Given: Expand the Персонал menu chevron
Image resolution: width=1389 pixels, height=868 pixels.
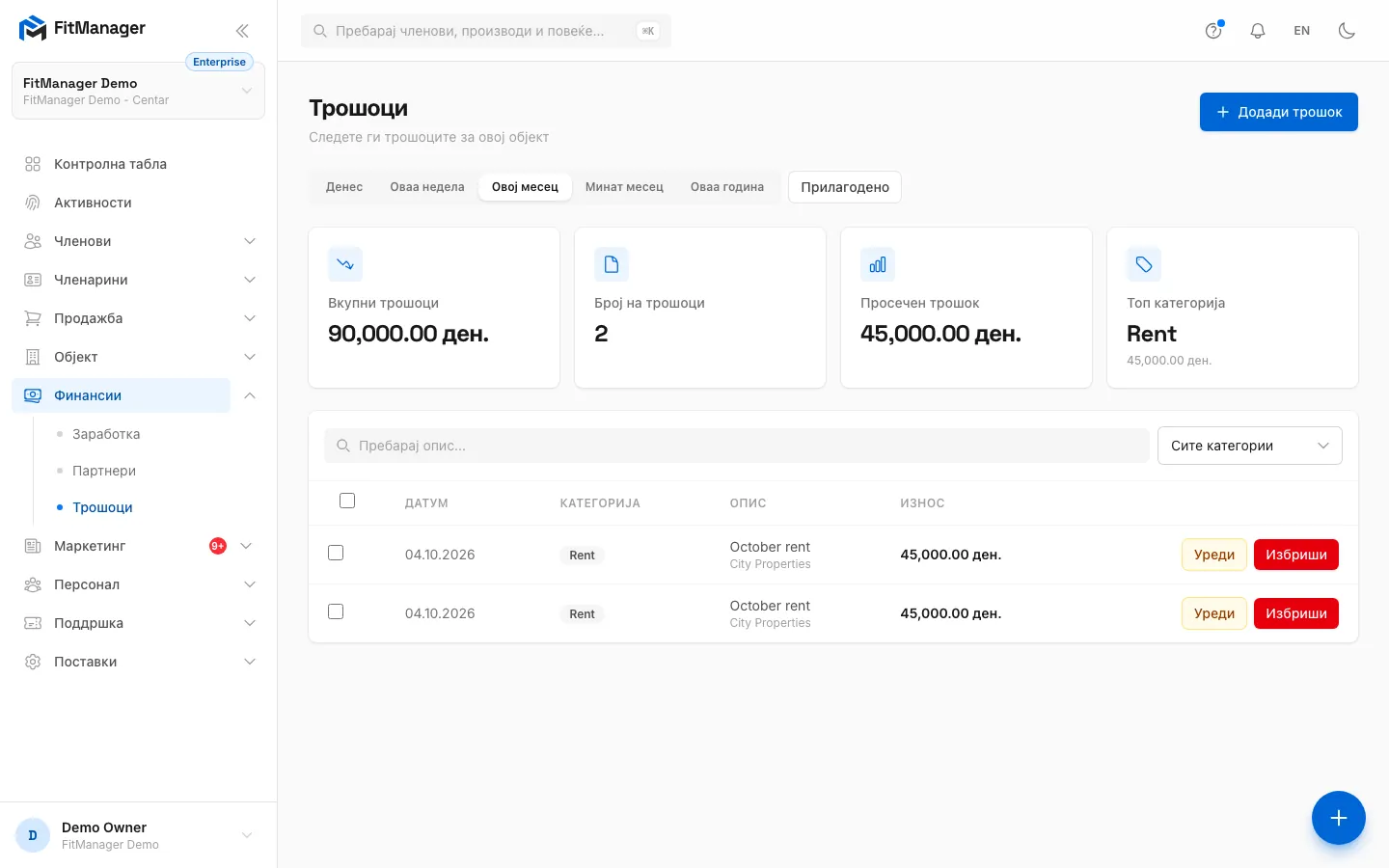Looking at the screenshot, I should click(250, 584).
